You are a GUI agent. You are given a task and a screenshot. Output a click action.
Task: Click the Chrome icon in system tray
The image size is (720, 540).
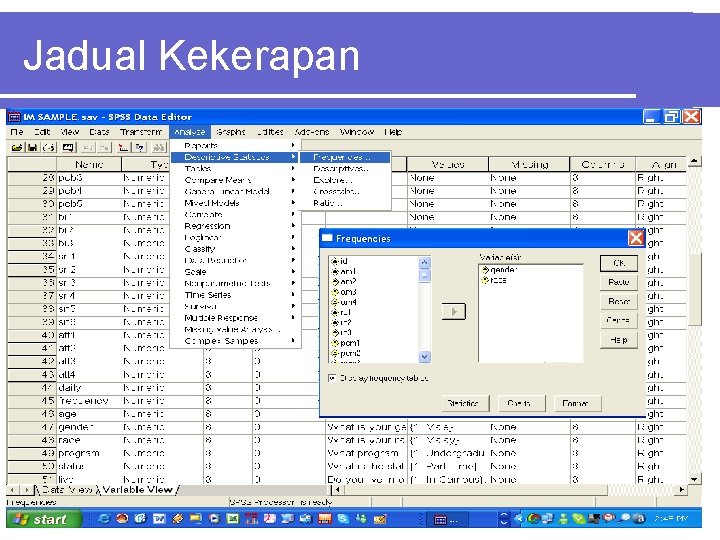pos(534,519)
